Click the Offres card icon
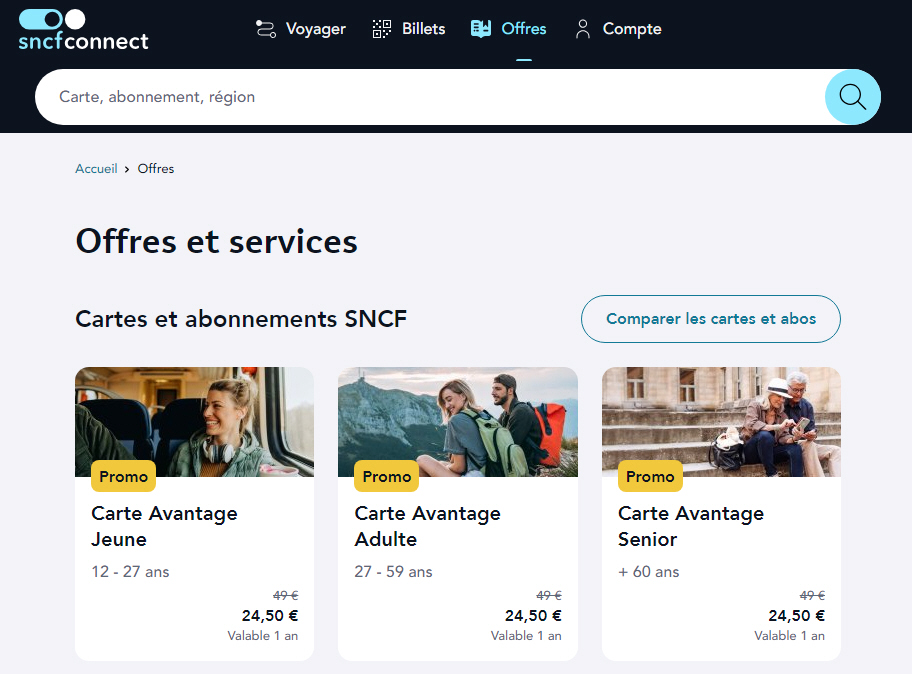Image resolution: width=912 pixels, height=674 pixels. pos(481,29)
